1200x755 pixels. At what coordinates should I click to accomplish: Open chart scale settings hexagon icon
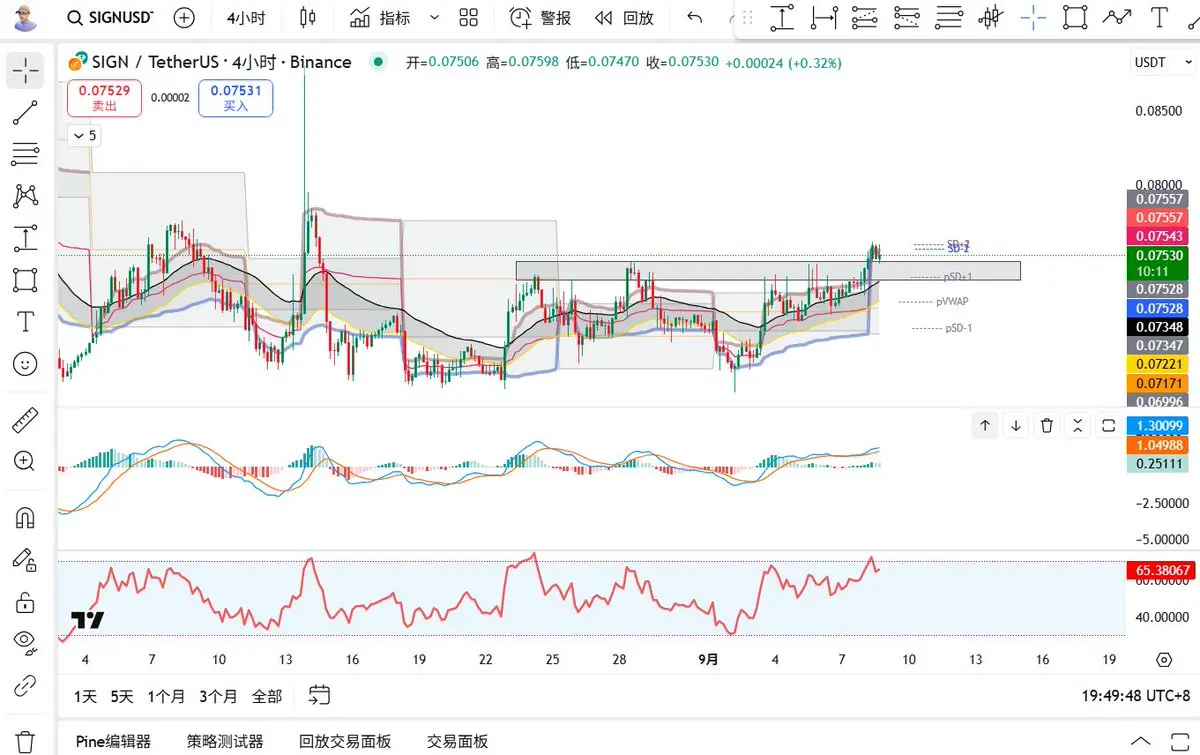(x=1163, y=660)
